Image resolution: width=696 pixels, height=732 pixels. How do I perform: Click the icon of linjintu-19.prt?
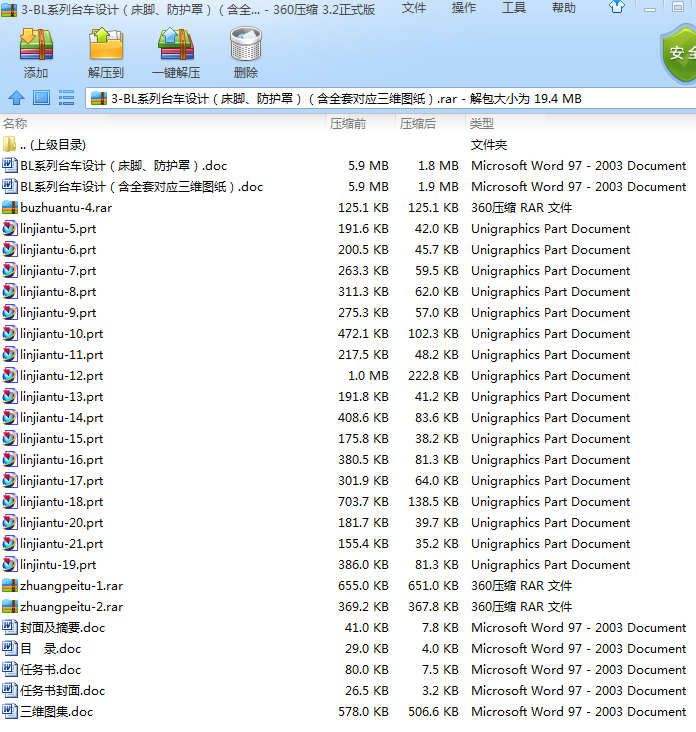point(10,565)
